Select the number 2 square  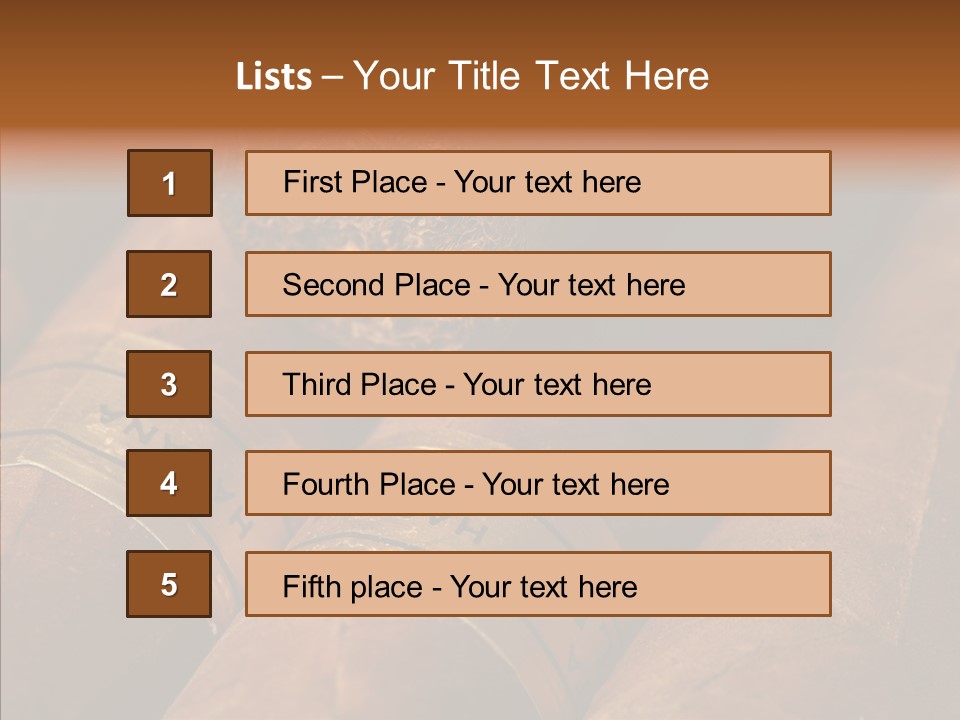(169, 284)
